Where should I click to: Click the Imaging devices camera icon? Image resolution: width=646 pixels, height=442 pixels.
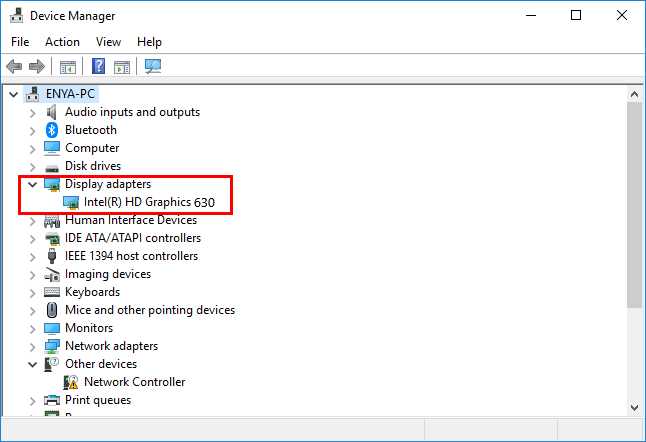pos(52,275)
